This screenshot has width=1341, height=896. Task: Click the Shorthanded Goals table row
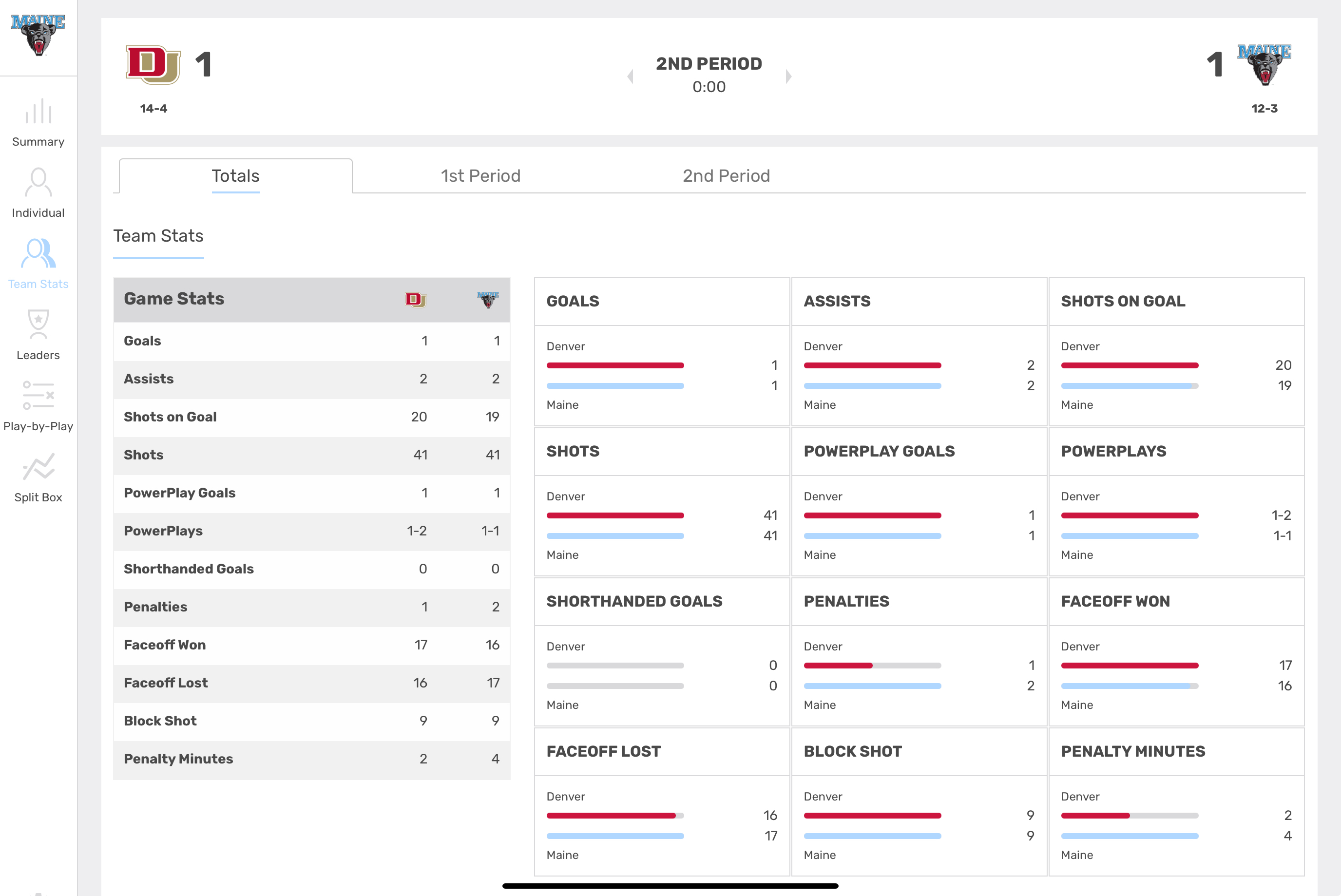312,569
